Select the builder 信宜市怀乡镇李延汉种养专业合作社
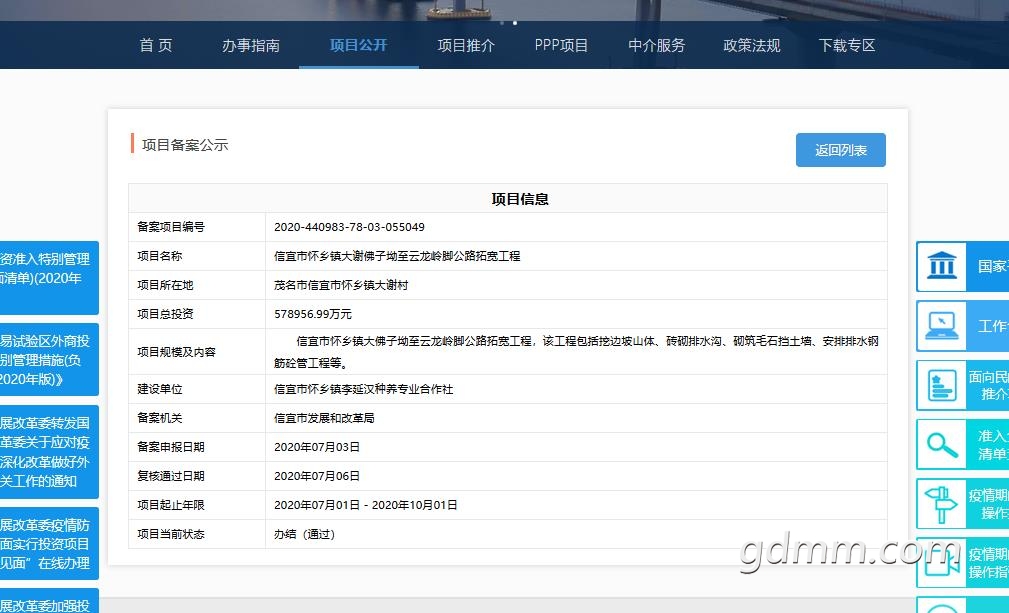The image size is (1009, 613). click(364, 389)
